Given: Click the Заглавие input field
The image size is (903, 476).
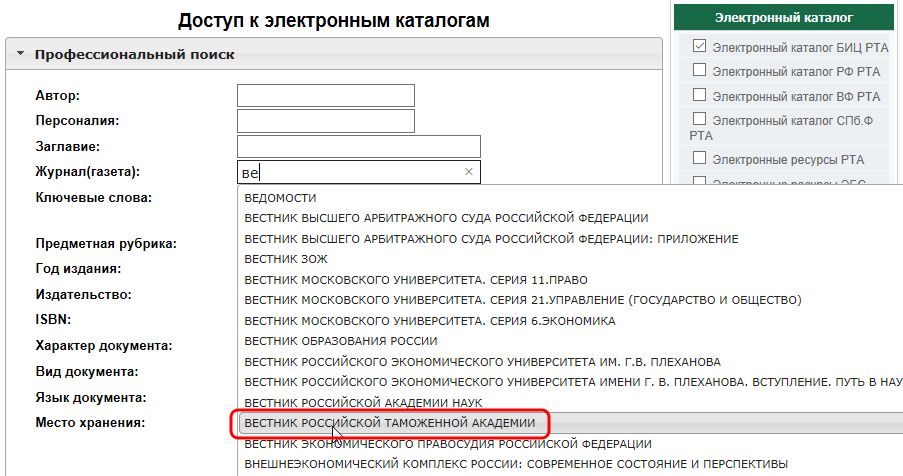Looking at the screenshot, I should click(359, 146).
